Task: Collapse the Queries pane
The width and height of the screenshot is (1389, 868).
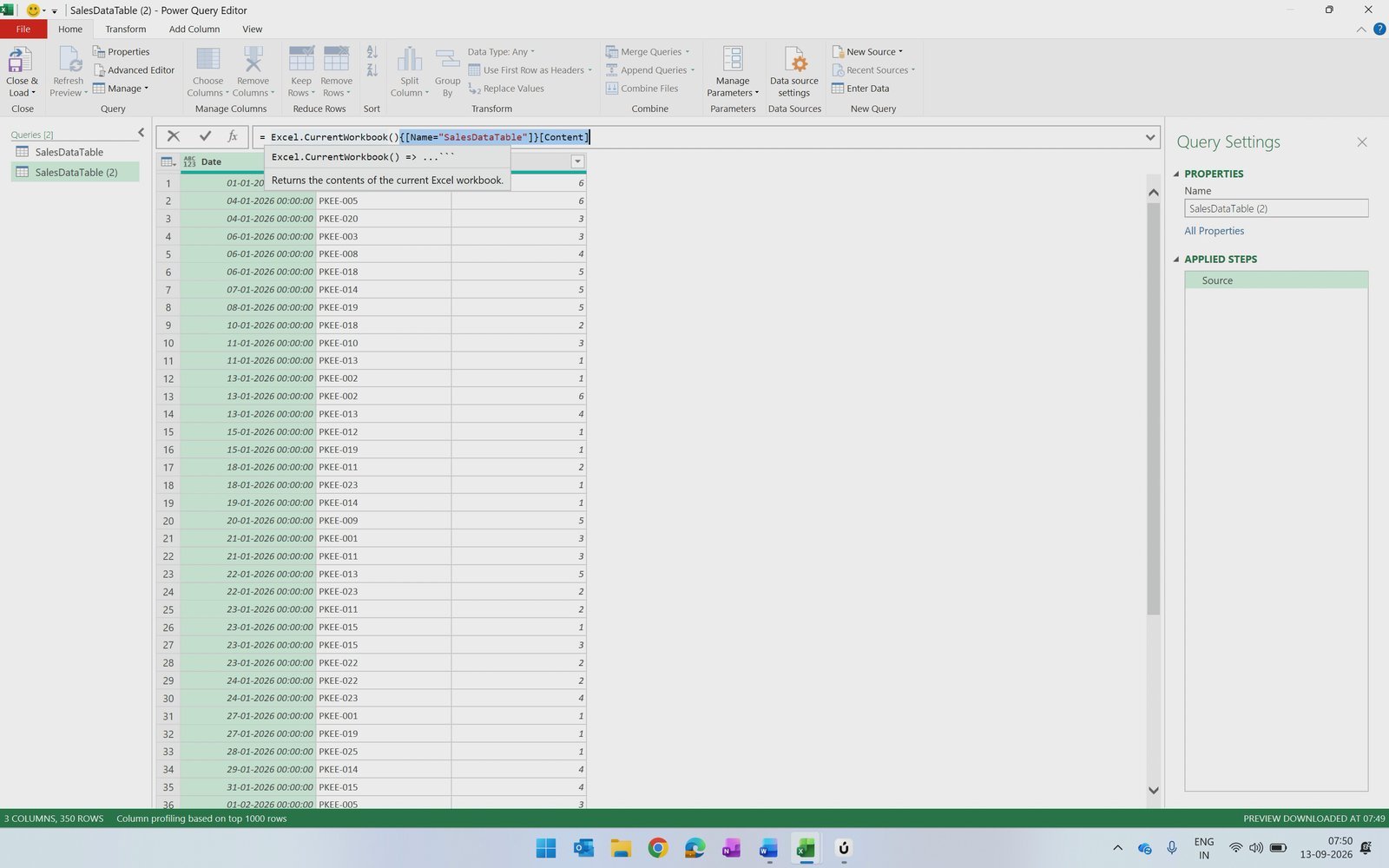Action: click(x=142, y=133)
